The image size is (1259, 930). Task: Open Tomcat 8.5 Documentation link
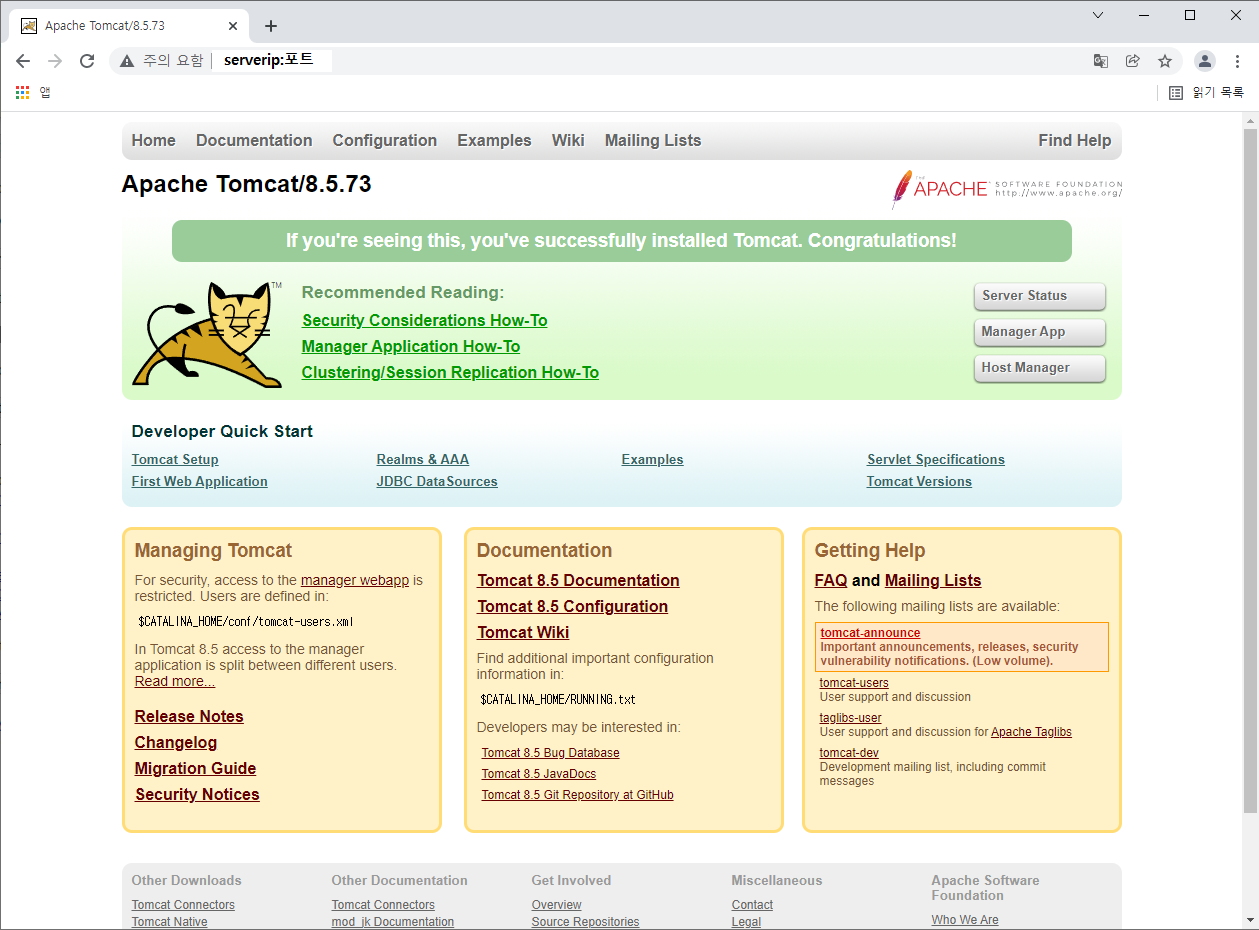[578, 581]
